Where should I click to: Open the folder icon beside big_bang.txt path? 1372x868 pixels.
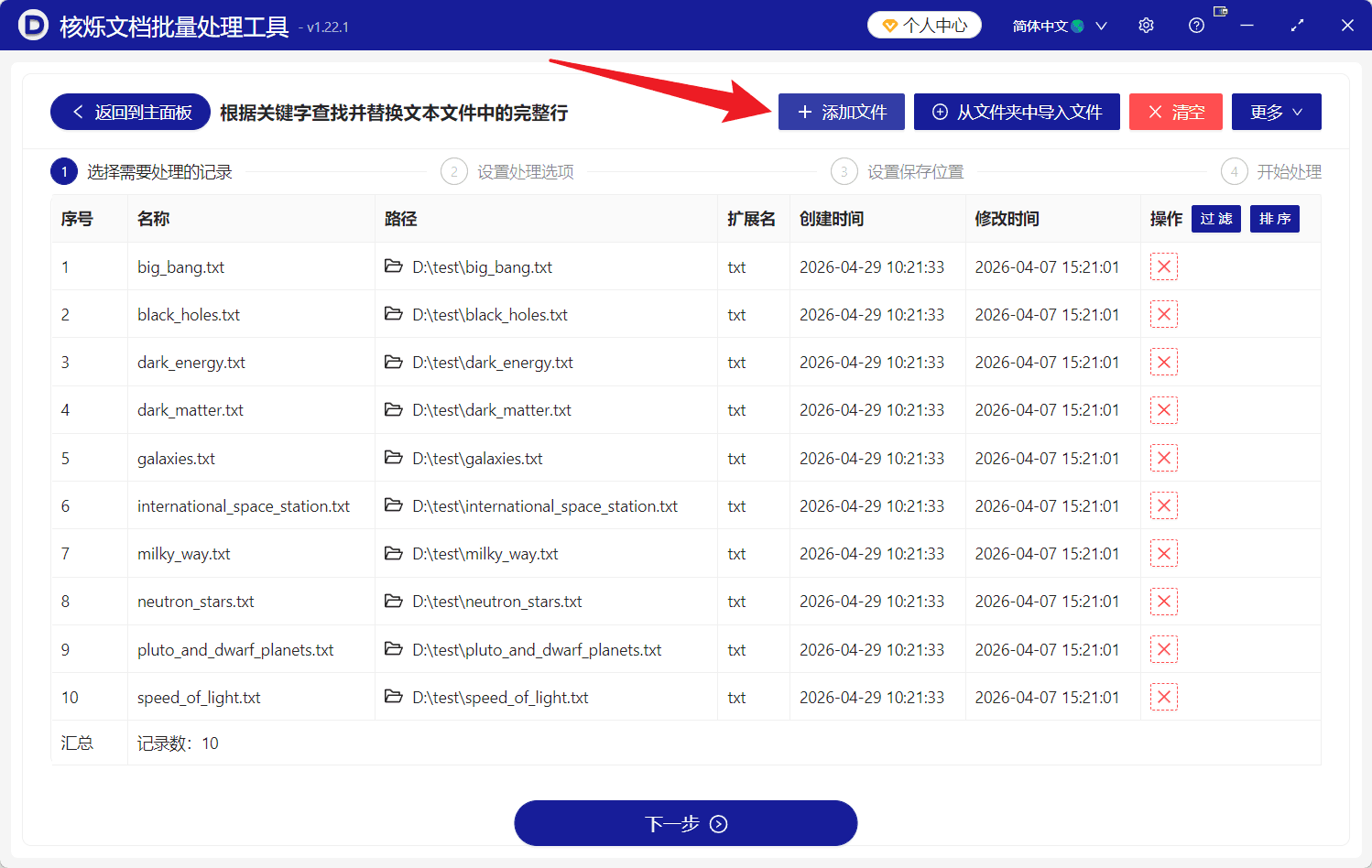[x=394, y=266]
